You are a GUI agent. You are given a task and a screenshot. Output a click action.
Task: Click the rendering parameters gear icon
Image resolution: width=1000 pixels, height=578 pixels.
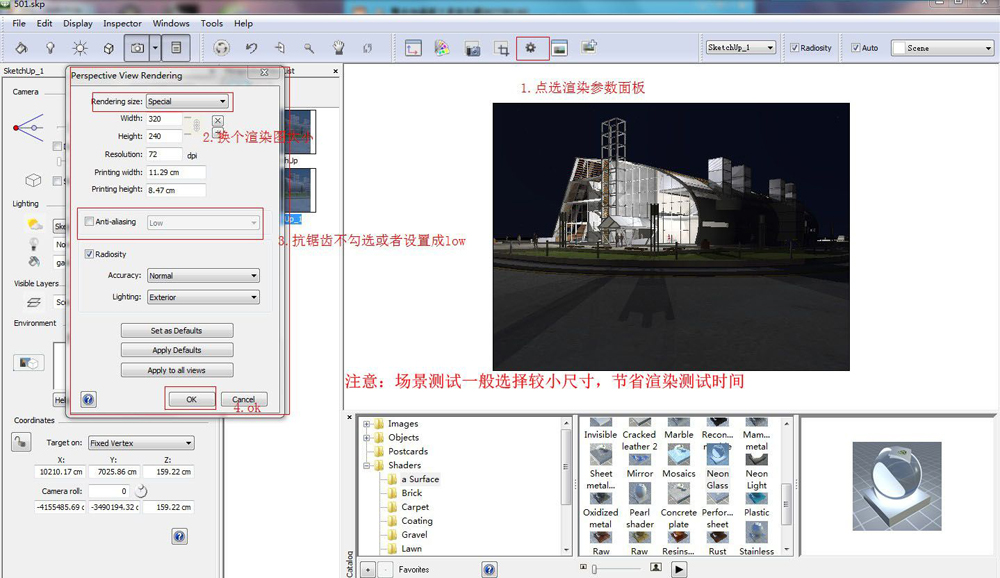[x=531, y=47]
